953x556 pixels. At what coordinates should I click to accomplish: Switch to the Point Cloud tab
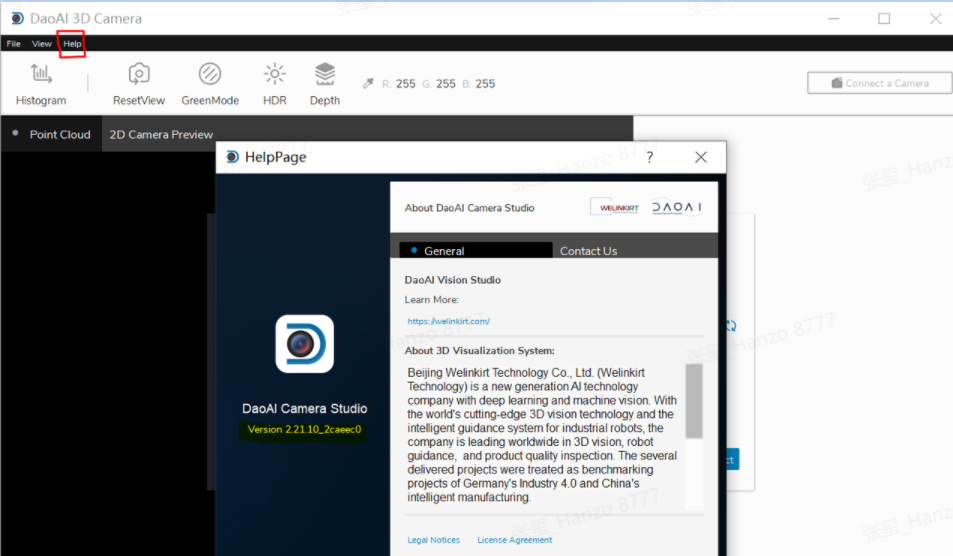pos(52,134)
